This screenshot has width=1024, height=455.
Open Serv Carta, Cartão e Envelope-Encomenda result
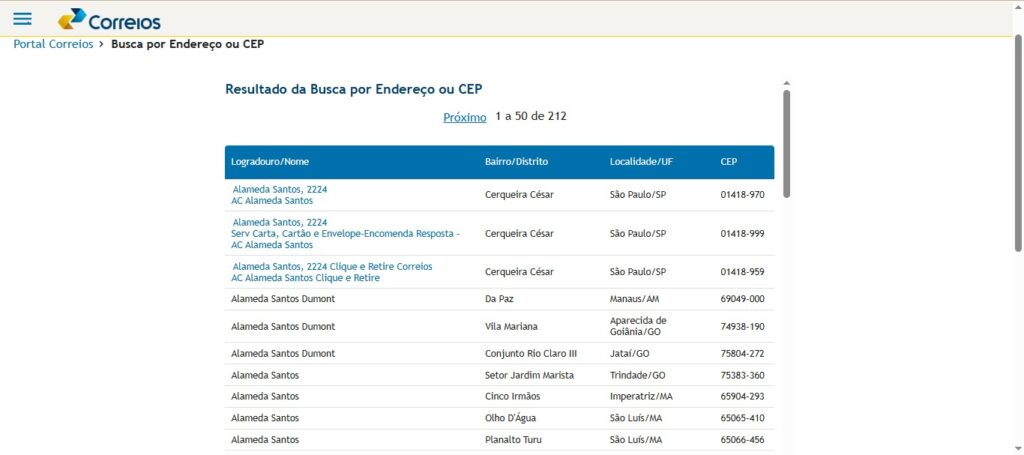[x=345, y=233]
